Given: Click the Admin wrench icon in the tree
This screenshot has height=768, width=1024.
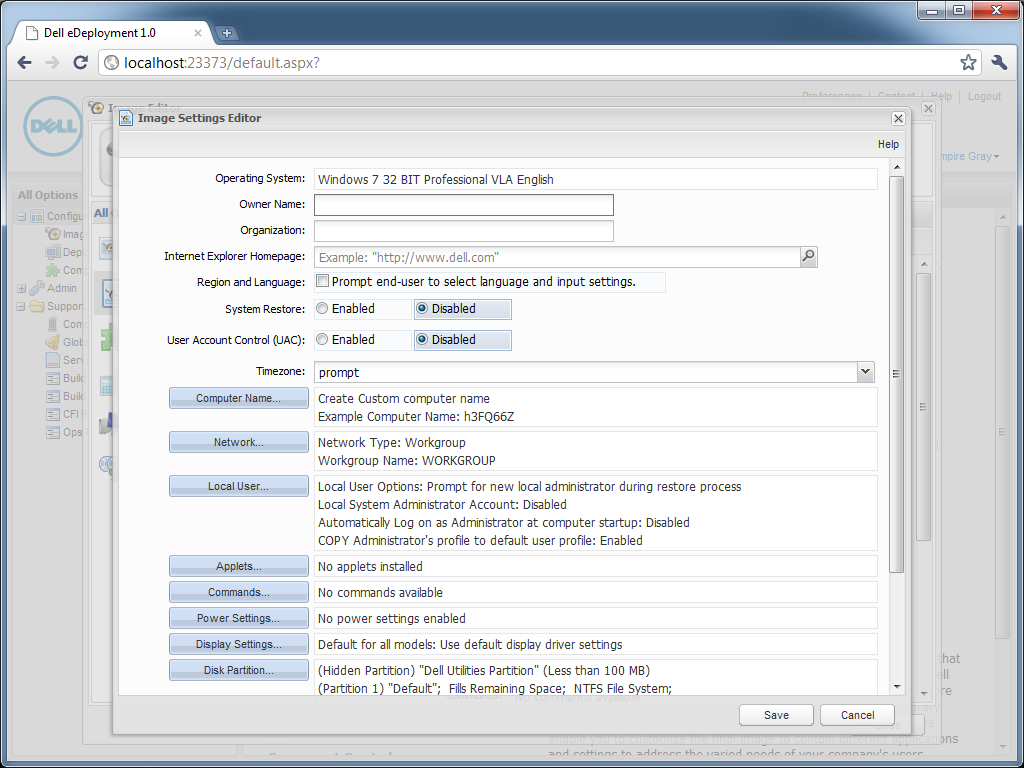Looking at the screenshot, I should [x=37, y=288].
